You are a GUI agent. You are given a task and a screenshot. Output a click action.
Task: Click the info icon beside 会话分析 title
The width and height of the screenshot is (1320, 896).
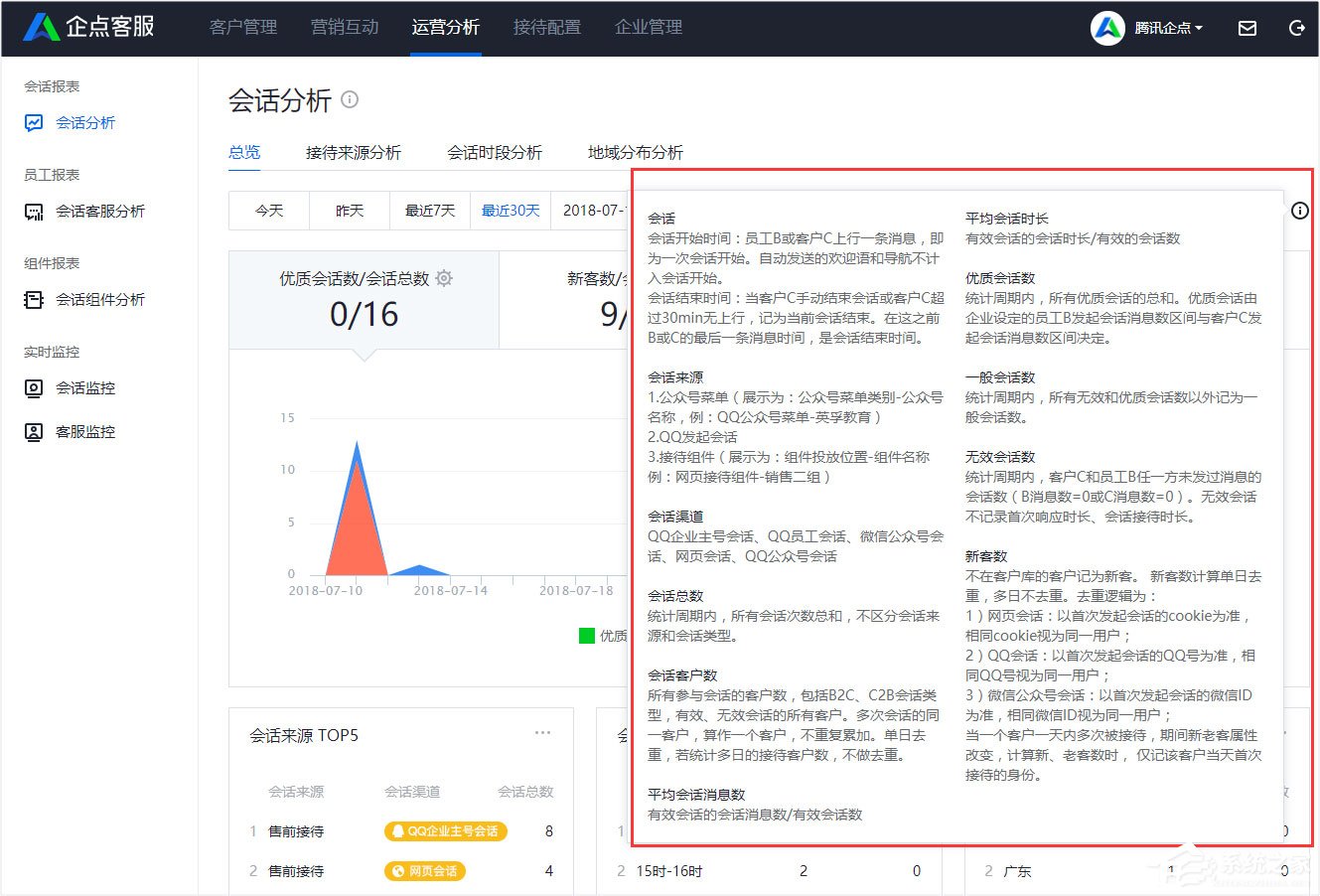[x=349, y=99]
